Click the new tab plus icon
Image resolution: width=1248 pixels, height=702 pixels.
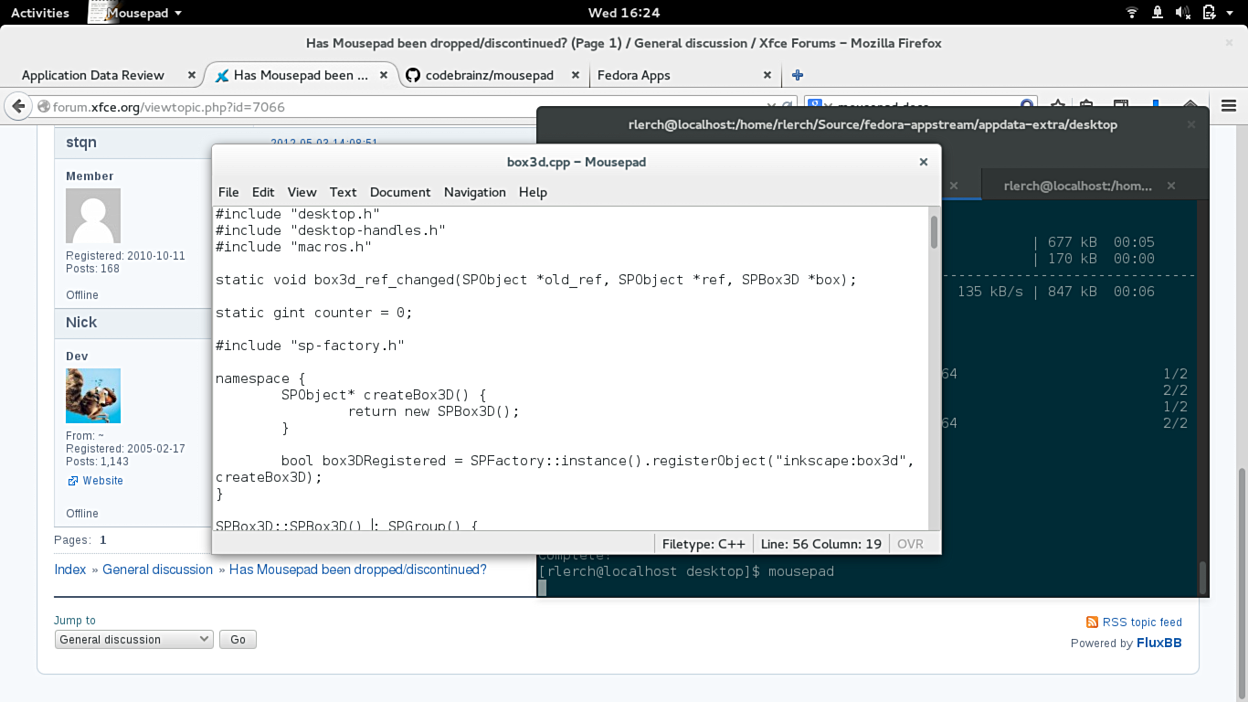click(x=797, y=75)
